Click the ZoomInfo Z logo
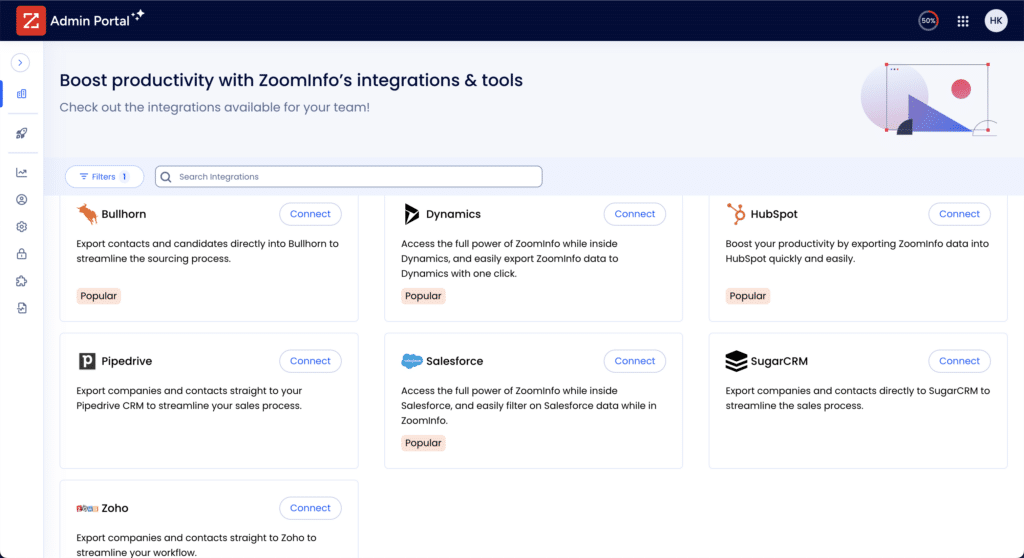Screen dimensions: 1024x558 [31, 20]
